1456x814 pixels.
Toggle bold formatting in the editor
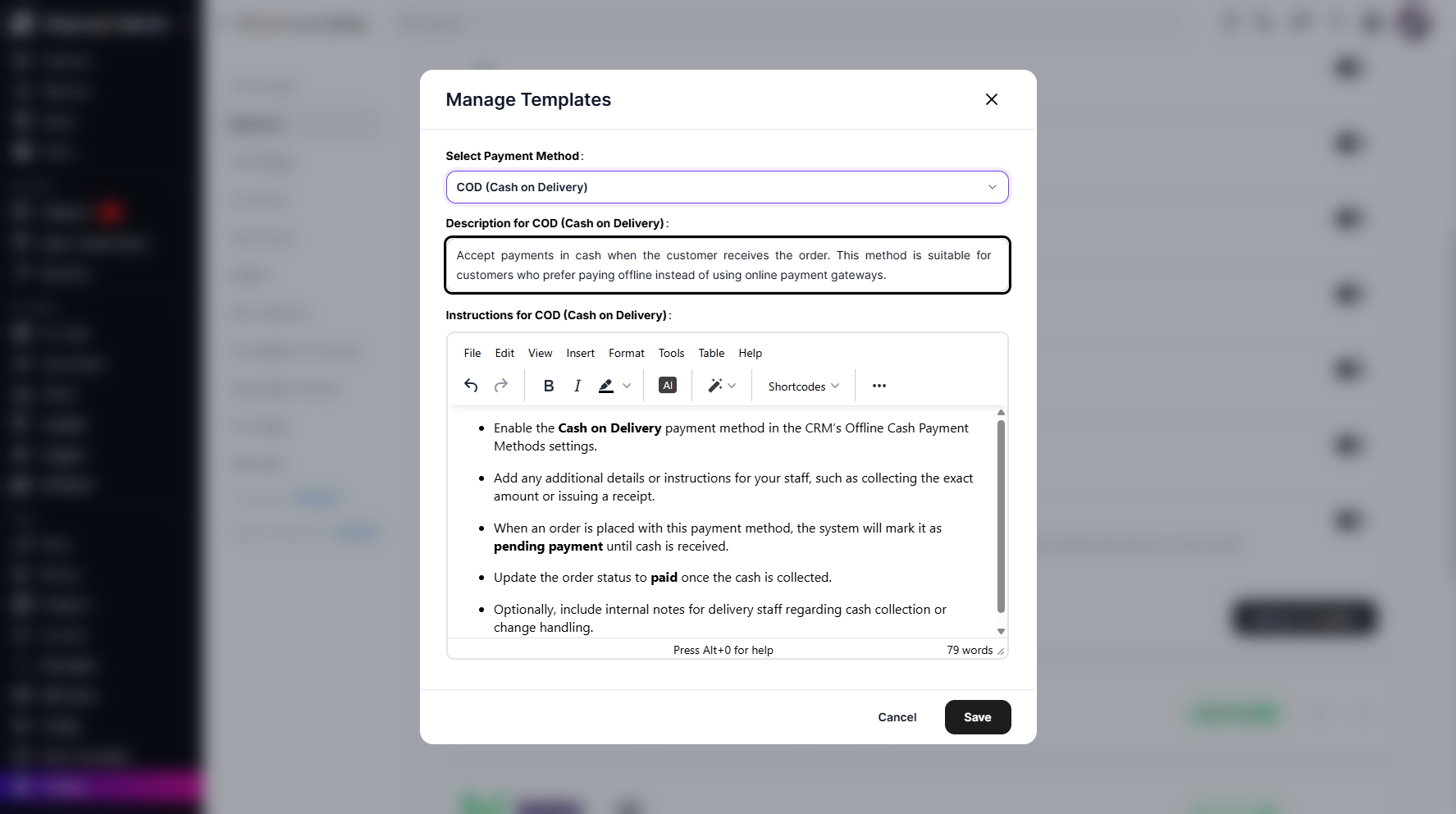click(549, 386)
